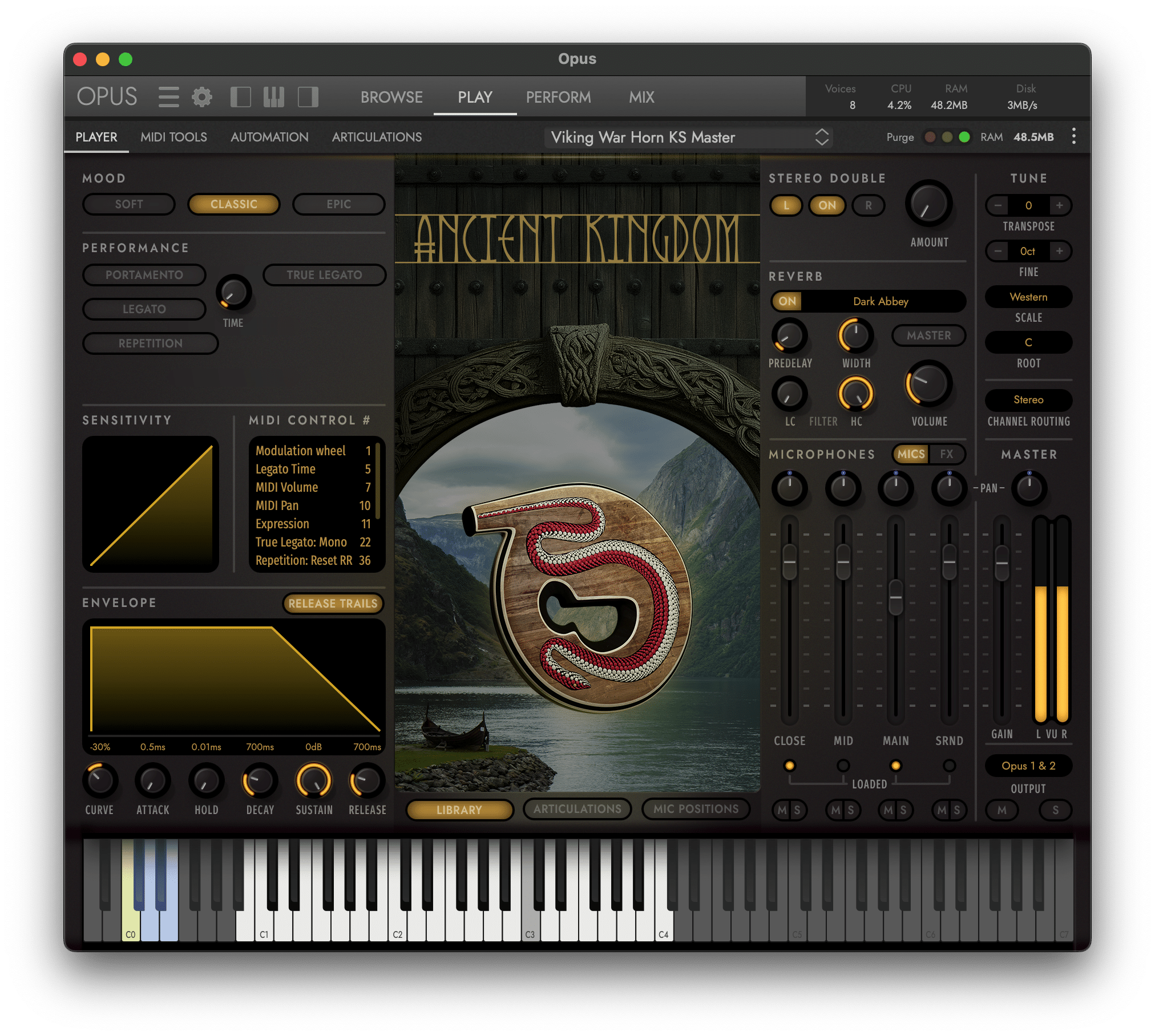This screenshot has width=1155, height=1036.
Task: Click the envelope Curve knob
Action: [100, 780]
